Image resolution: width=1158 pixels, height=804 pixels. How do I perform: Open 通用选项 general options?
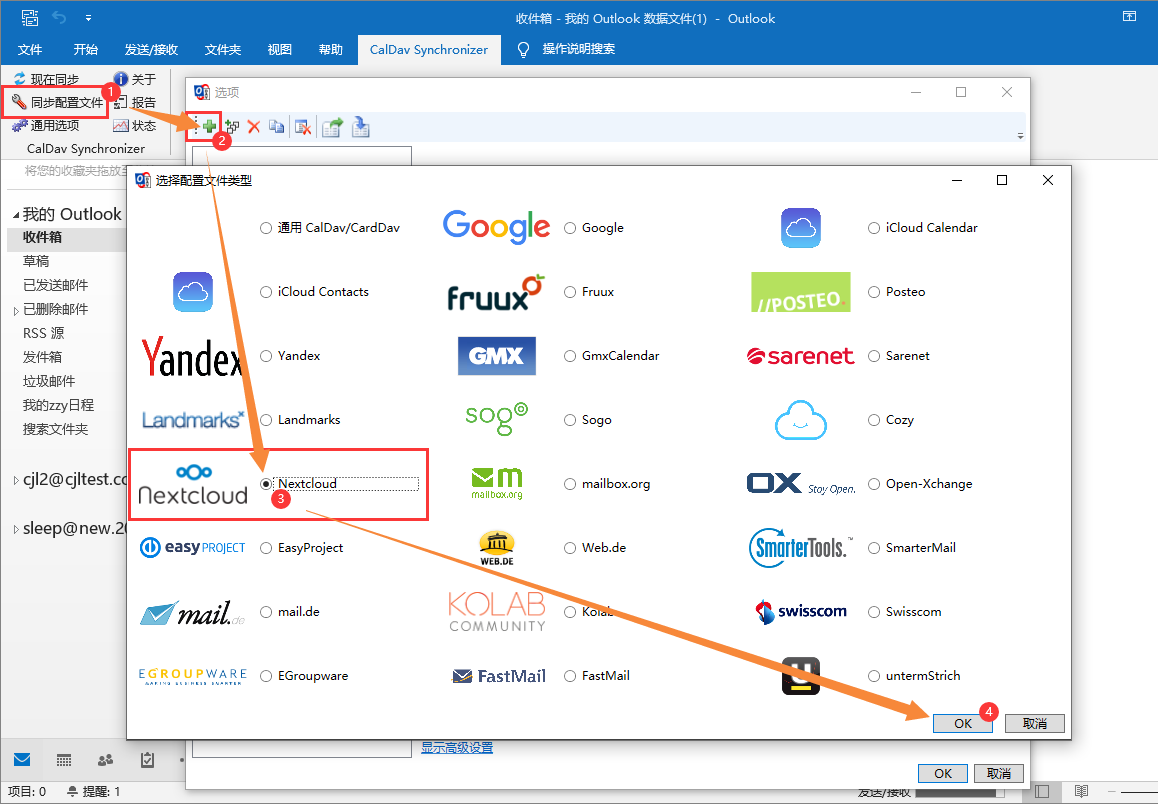(45, 126)
